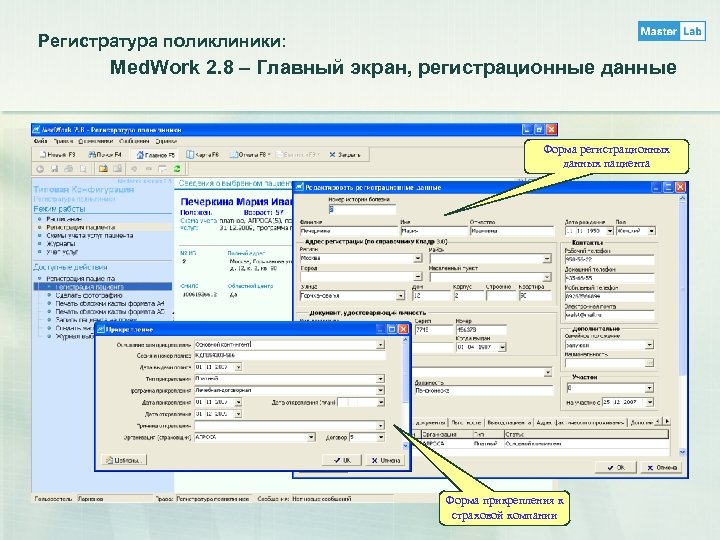Select the highlighted 'Регистрация пациента' action row

[103, 287]
